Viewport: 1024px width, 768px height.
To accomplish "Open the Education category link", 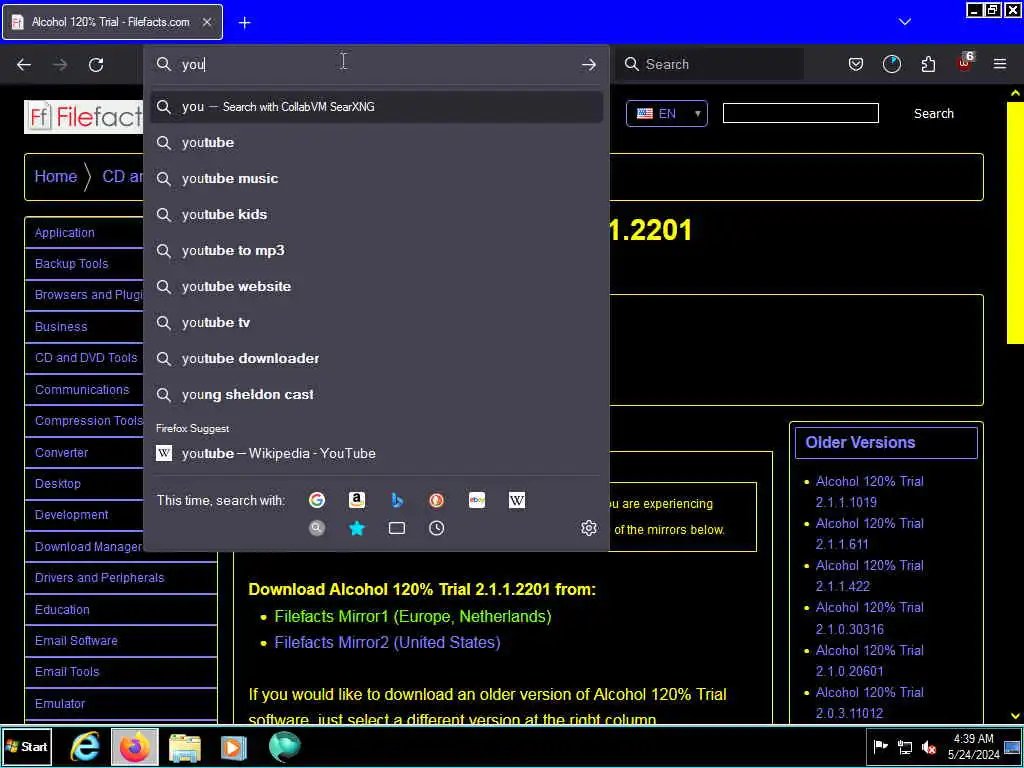I will [x=62, y=609].
